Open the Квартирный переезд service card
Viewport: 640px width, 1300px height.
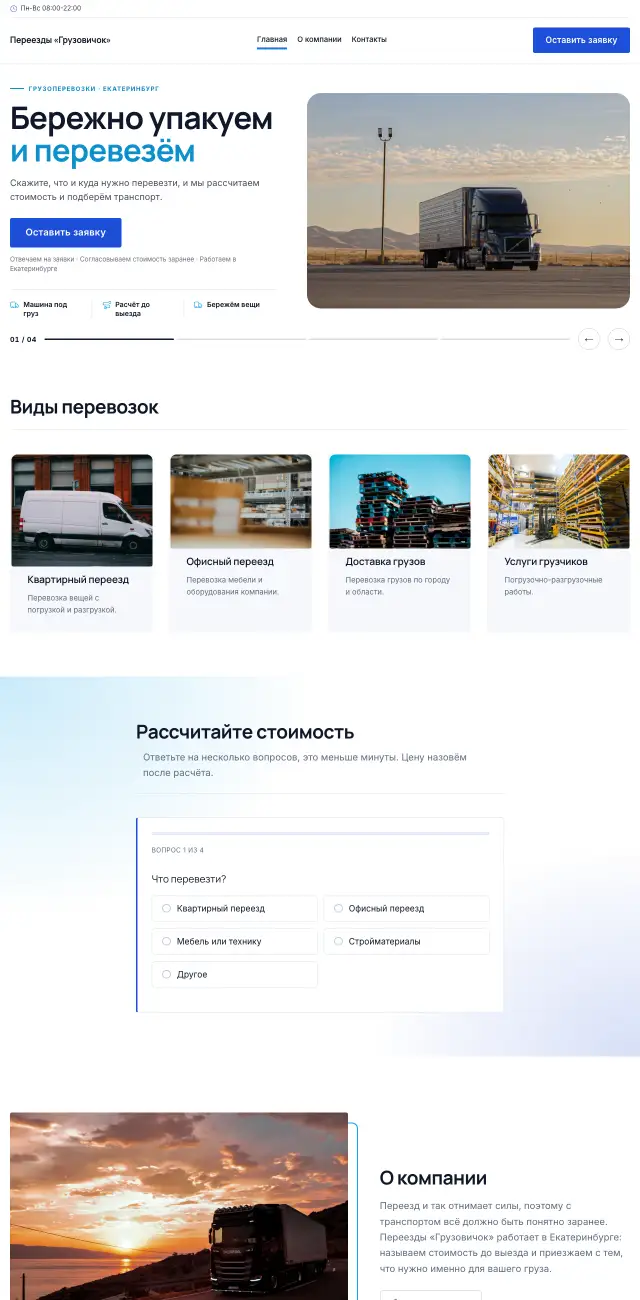pyautogui.click(x=81, y=543)
